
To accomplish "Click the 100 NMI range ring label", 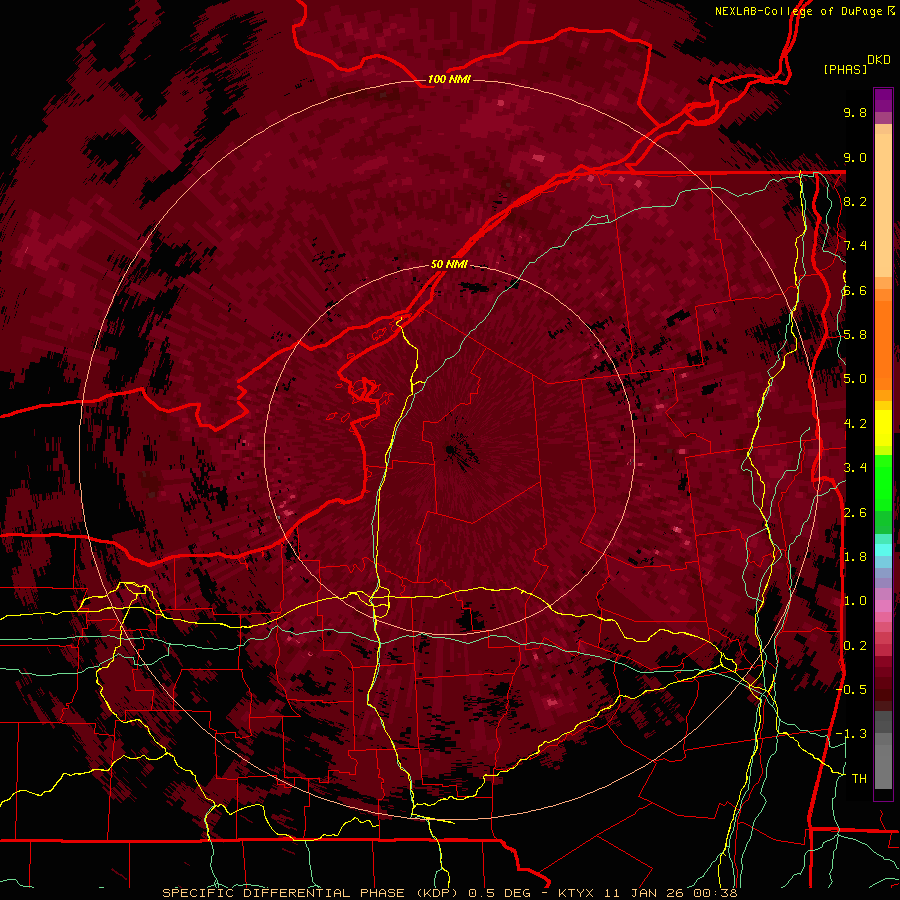I will click(x=449, y=79).
